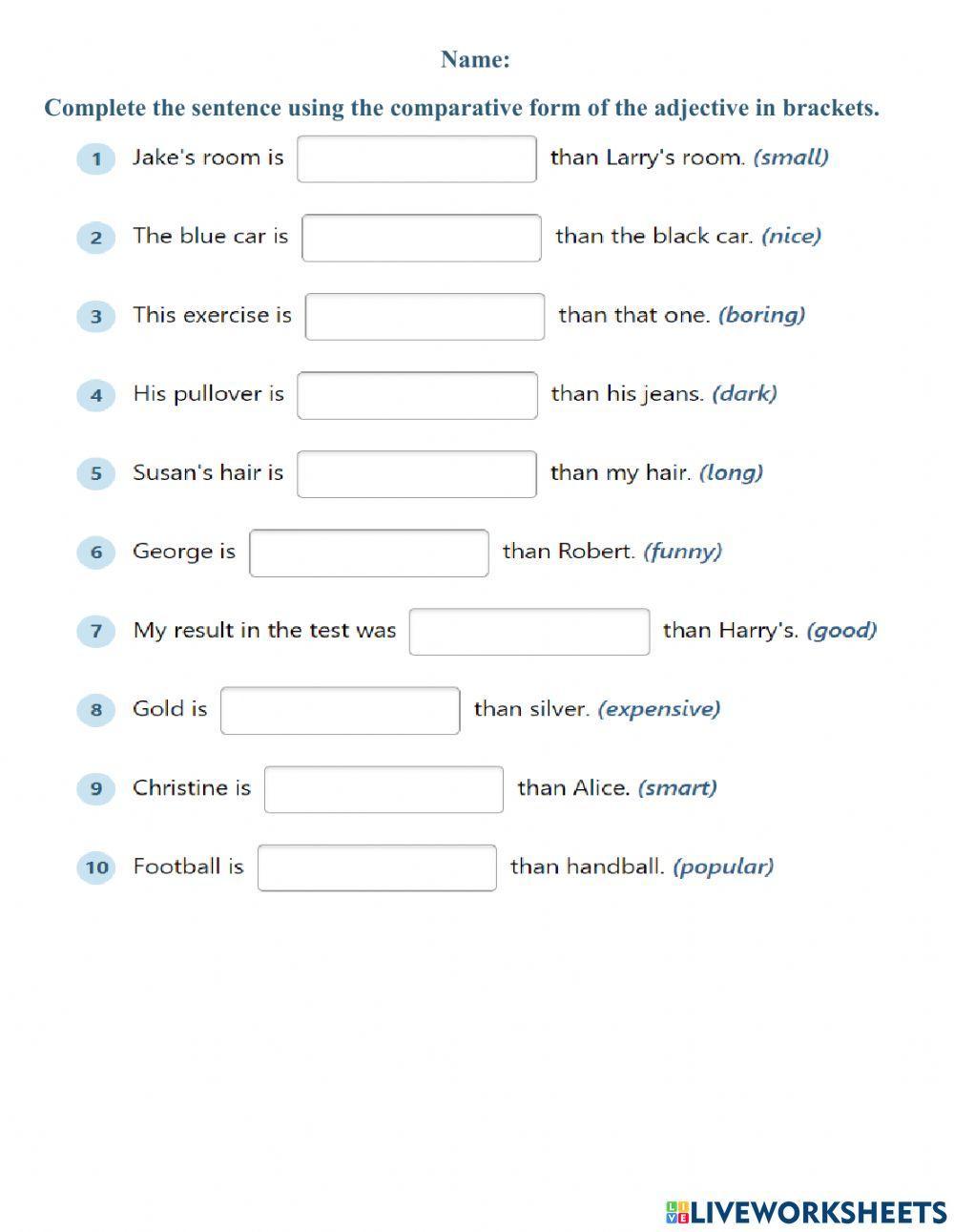
Task: Click the number 7 question badge
Action: (95, 631)
